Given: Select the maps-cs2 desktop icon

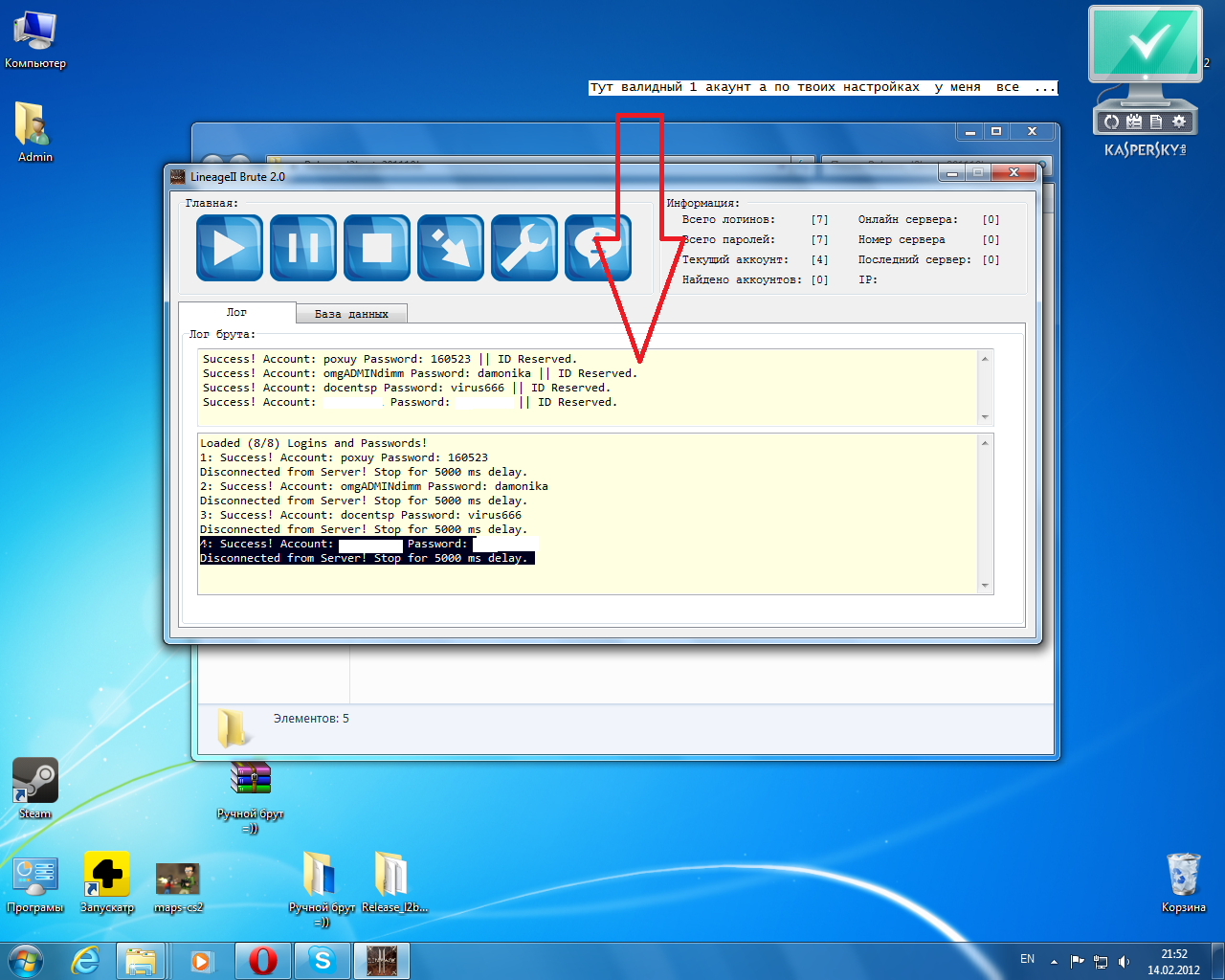Looking at the screenshot, I should (x=178, y=886).
